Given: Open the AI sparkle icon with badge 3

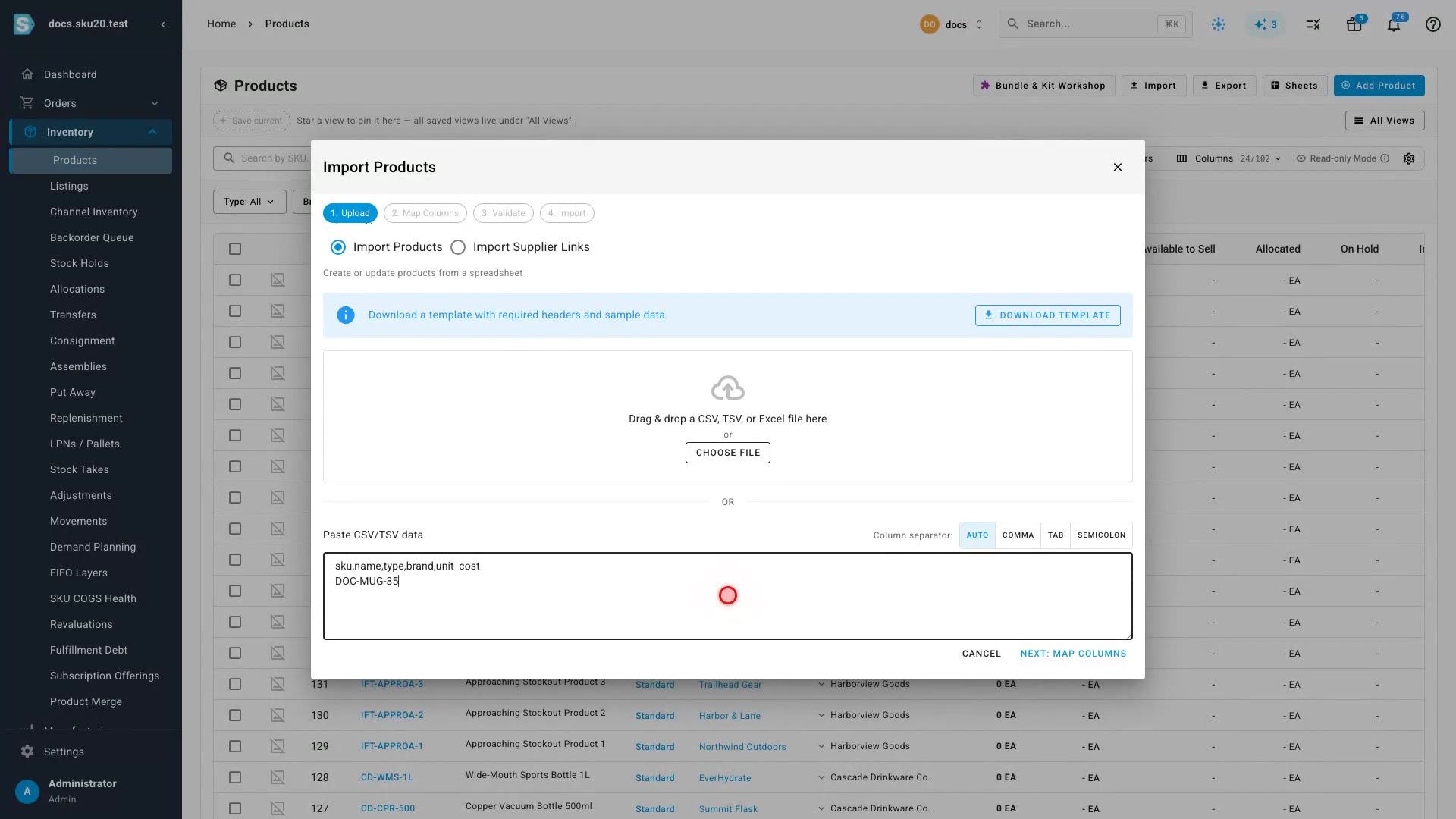Looking at the screenshot, I should tap(1266, 24).
